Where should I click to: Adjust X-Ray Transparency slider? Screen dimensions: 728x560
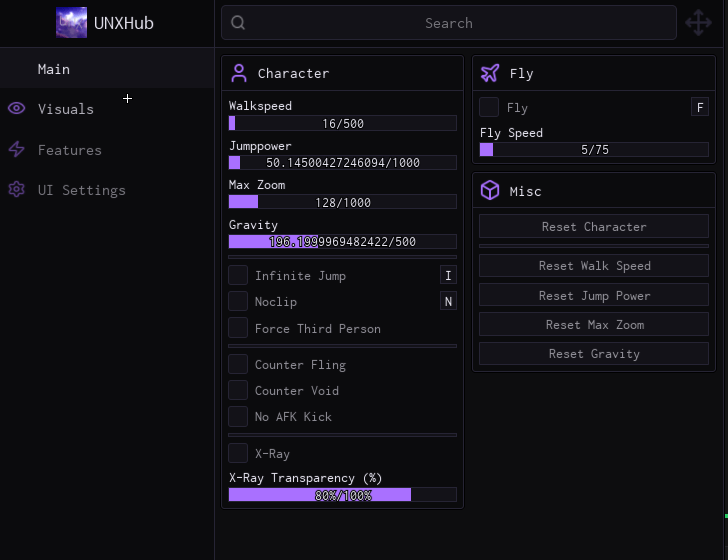[x=343, y=495]
